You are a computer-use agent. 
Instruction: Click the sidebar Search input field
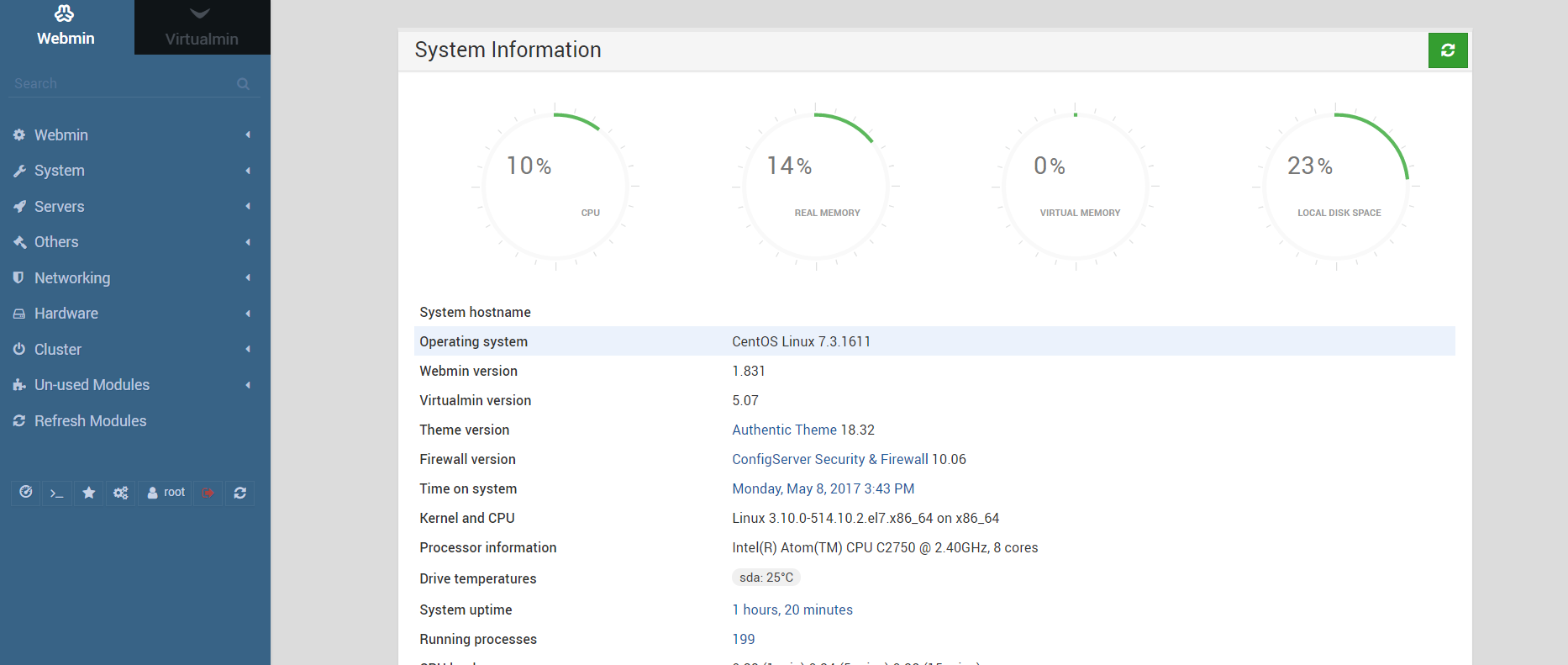[122, 84]
